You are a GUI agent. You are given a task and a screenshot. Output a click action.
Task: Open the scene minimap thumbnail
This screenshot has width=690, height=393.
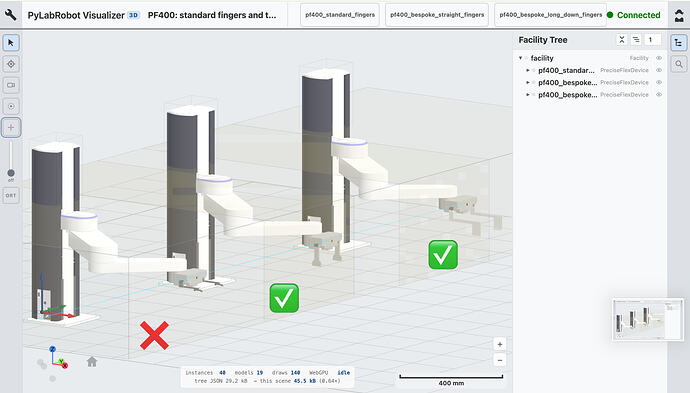click(648, 320)
